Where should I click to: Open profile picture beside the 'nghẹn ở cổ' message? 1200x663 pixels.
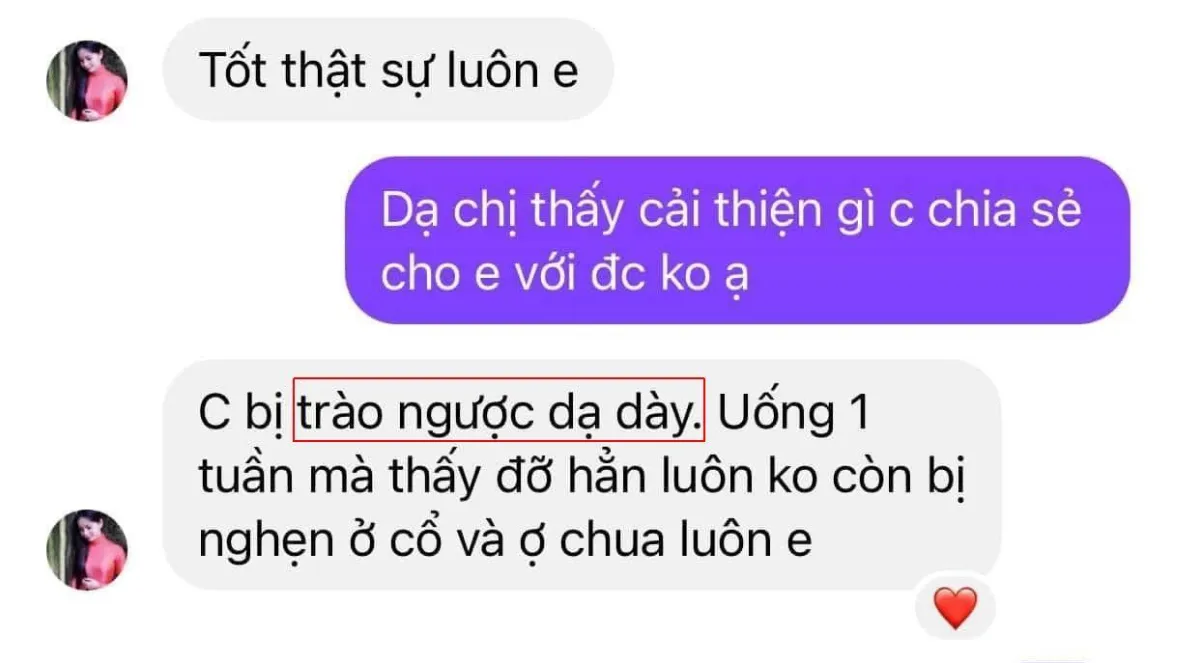(x=87, y=549)
